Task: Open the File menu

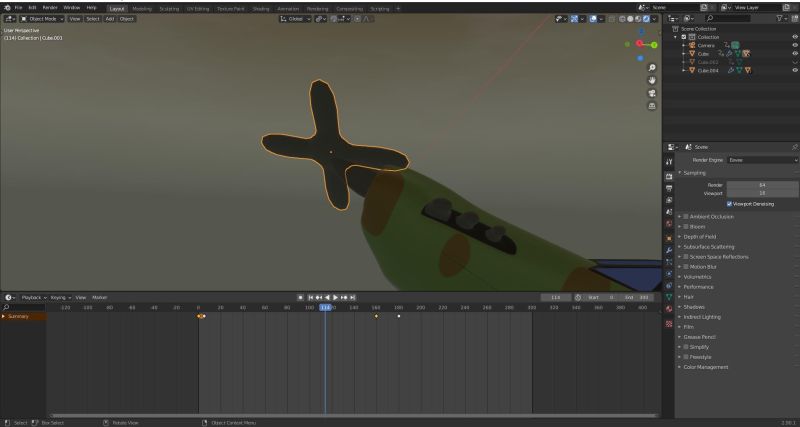Action: (x=18, y=8)
